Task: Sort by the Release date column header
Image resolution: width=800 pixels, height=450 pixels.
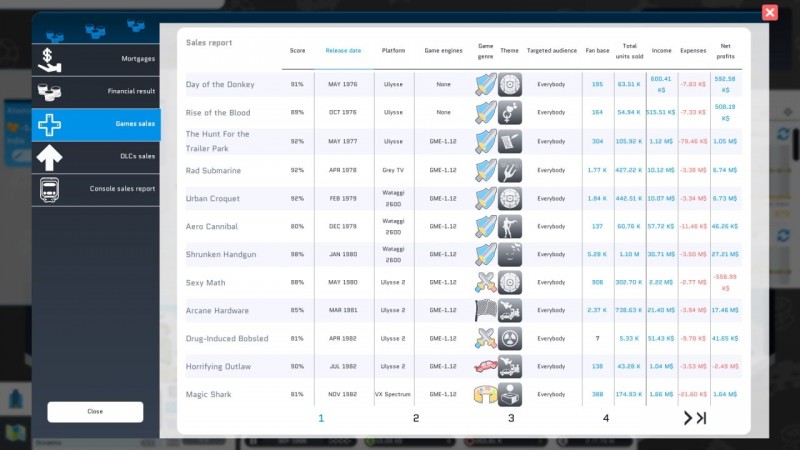Action: tap(343, 50)
